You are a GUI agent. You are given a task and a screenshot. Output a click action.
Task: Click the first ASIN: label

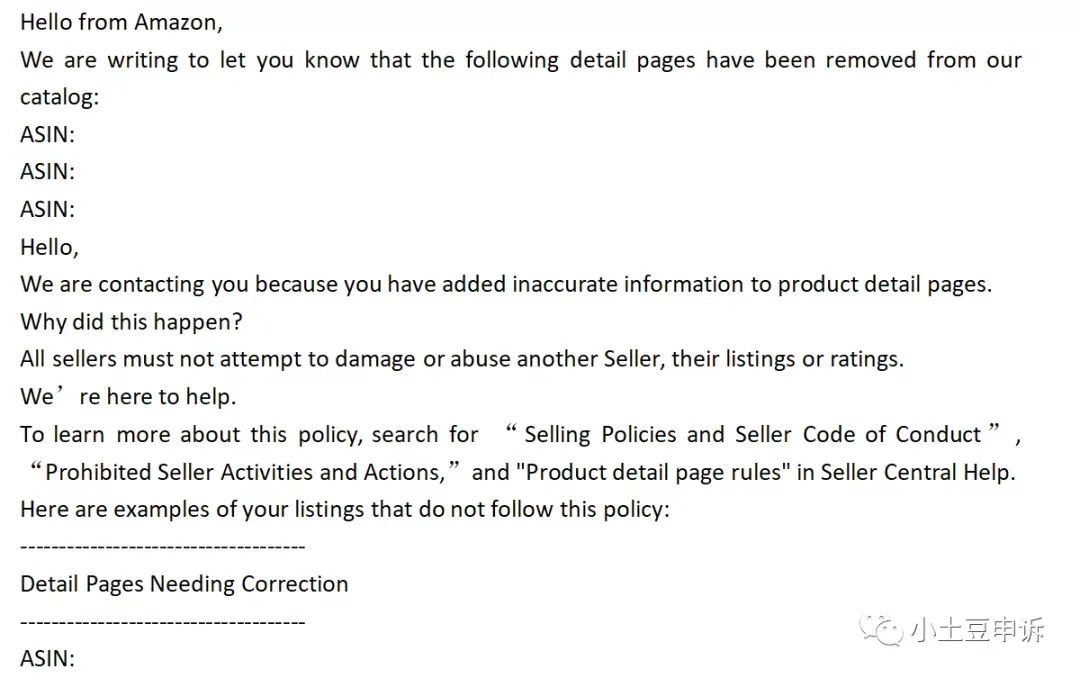[x=48, y=134]
